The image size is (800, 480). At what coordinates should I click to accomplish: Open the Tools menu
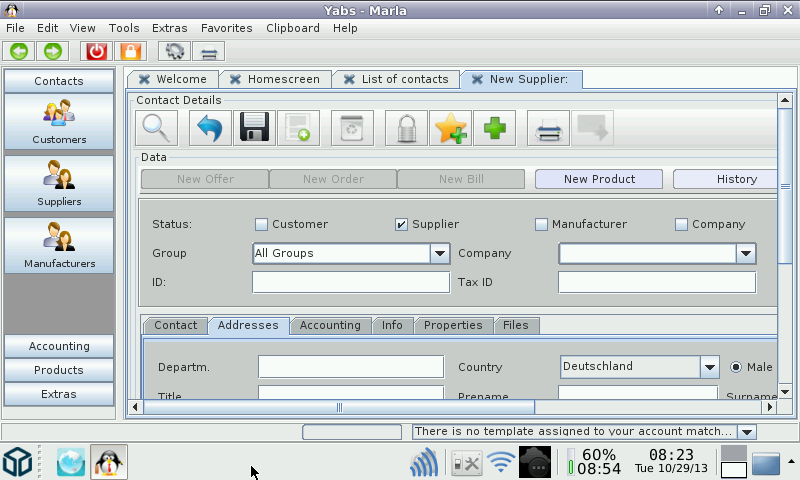coord(124,28)
